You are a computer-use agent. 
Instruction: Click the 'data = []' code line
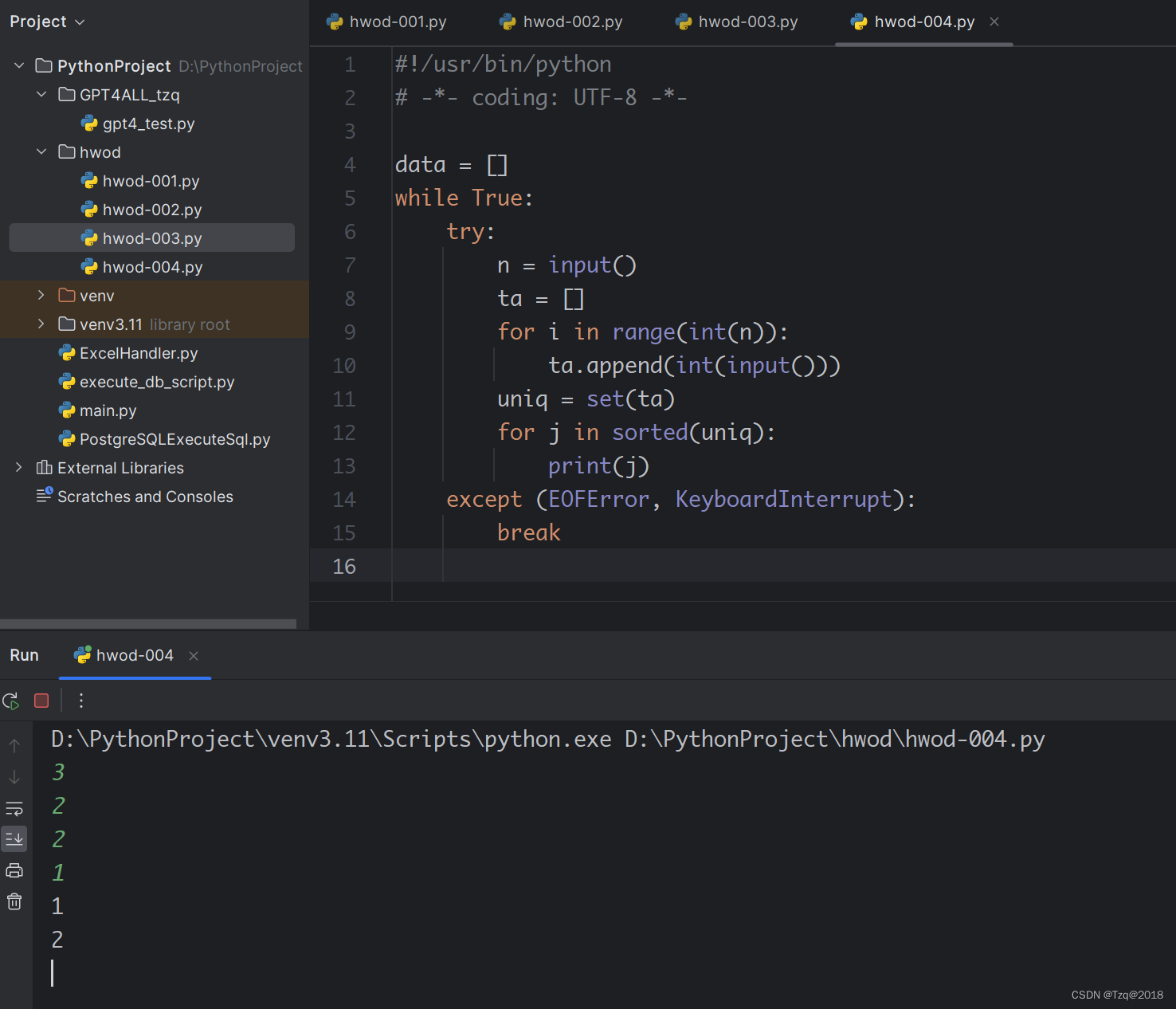pyautogui.click(x=451, y=164)
